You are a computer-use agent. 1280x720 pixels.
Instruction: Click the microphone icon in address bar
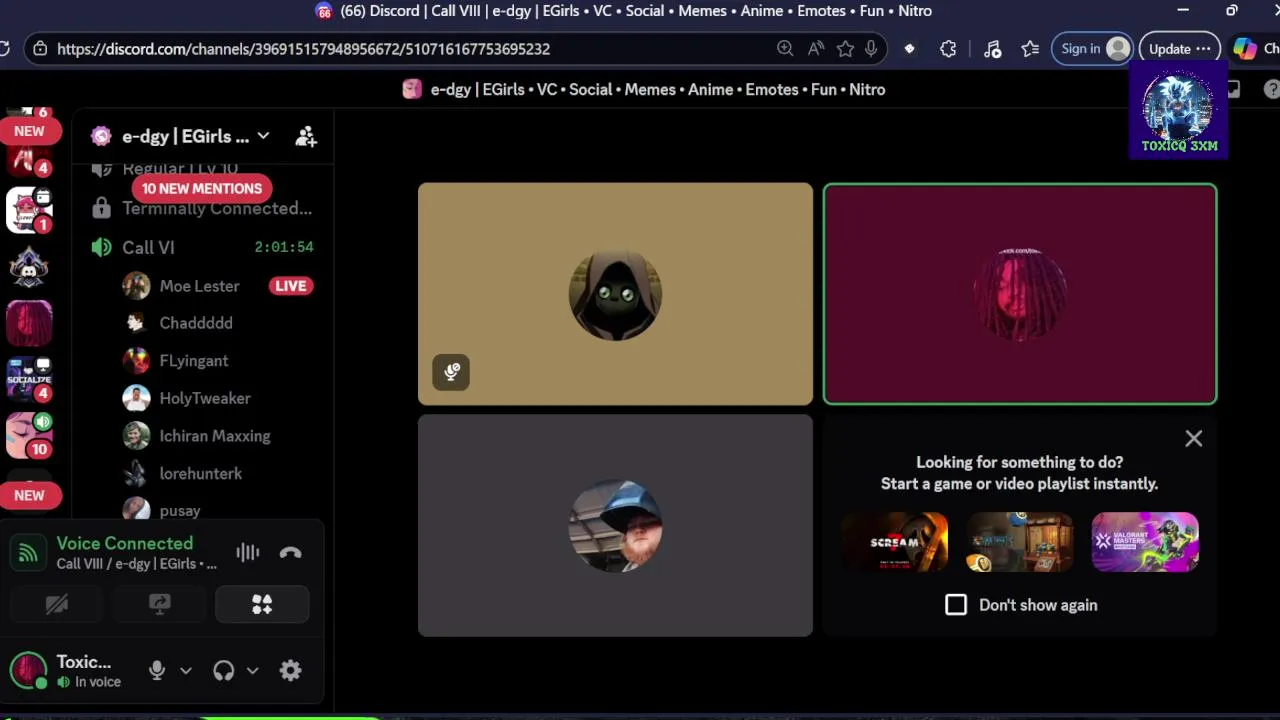pyautogui.click(x=872, y=49)
